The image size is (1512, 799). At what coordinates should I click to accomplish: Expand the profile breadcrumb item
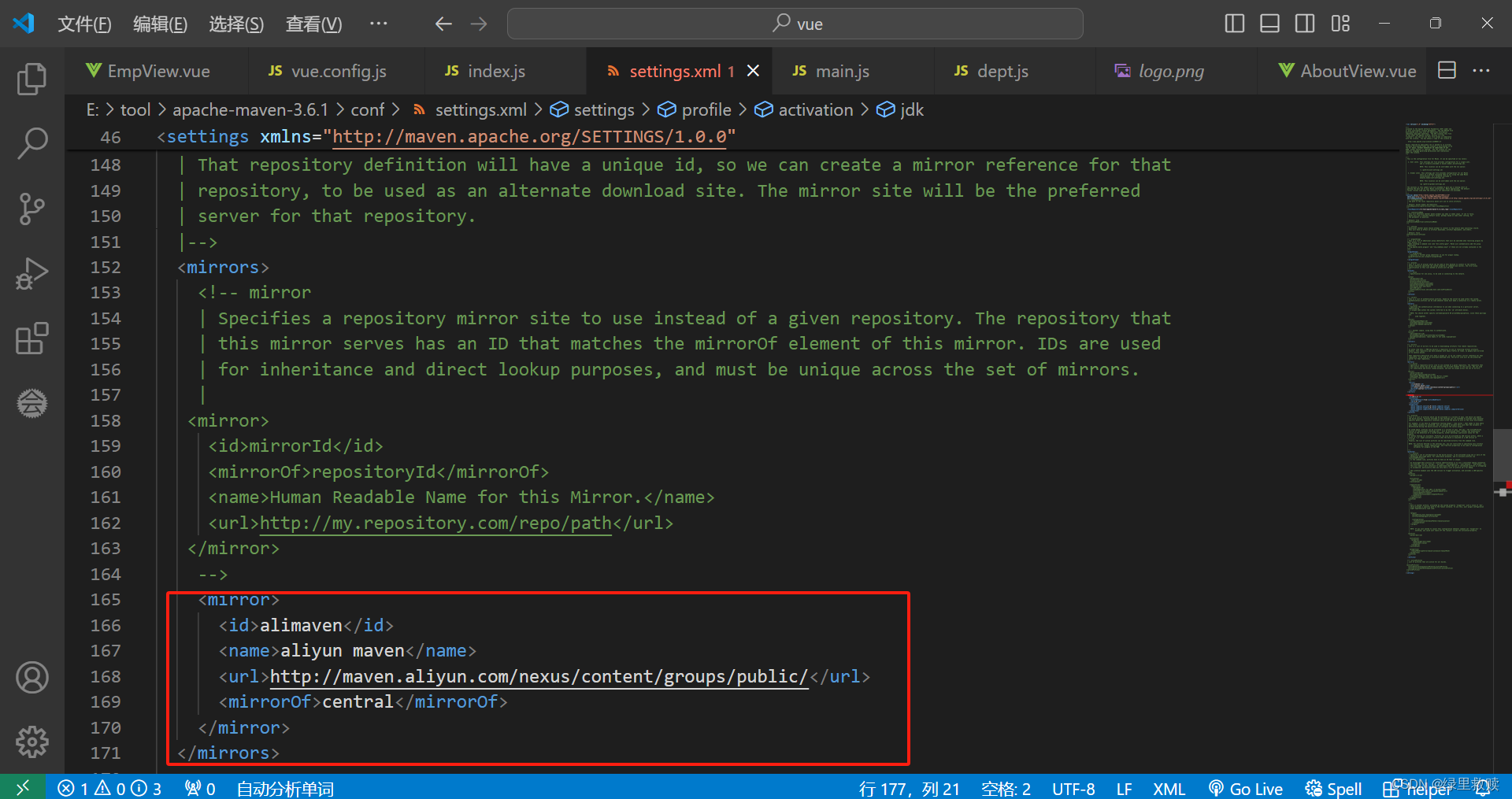(x=705, y=109)
